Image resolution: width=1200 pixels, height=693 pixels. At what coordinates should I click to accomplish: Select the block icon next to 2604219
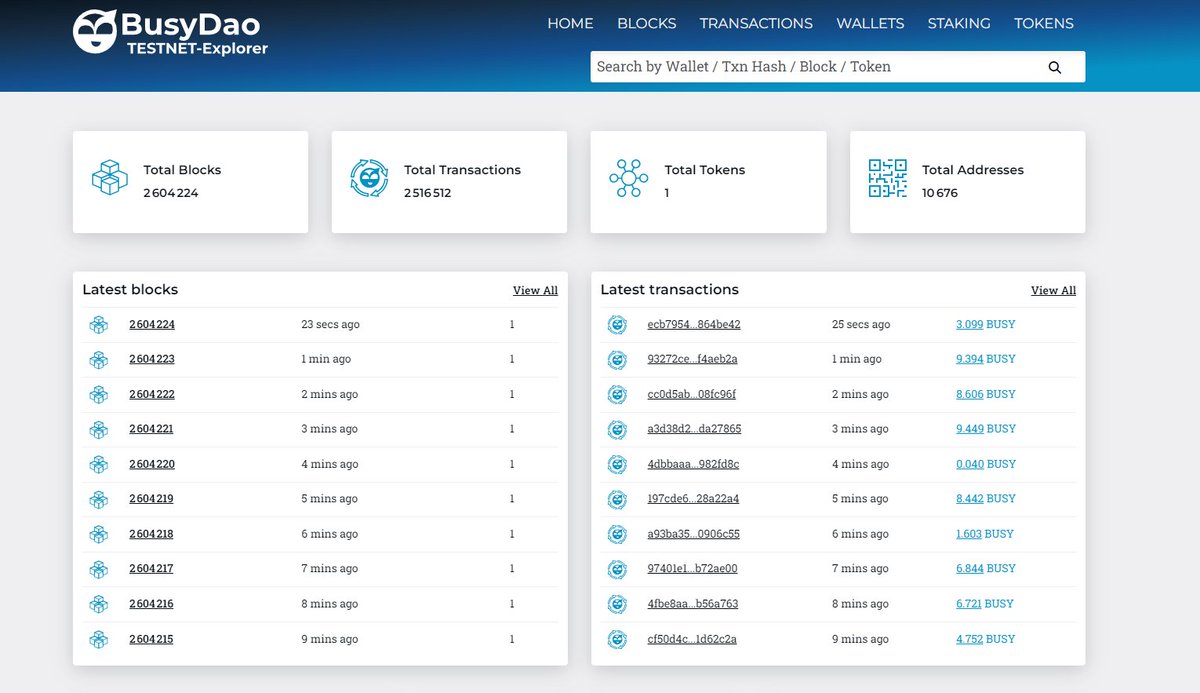(x=98, y=499)
